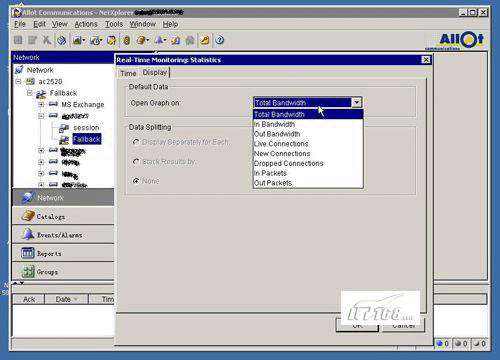Select Display Separately for Each option

(x=136, y=142)
